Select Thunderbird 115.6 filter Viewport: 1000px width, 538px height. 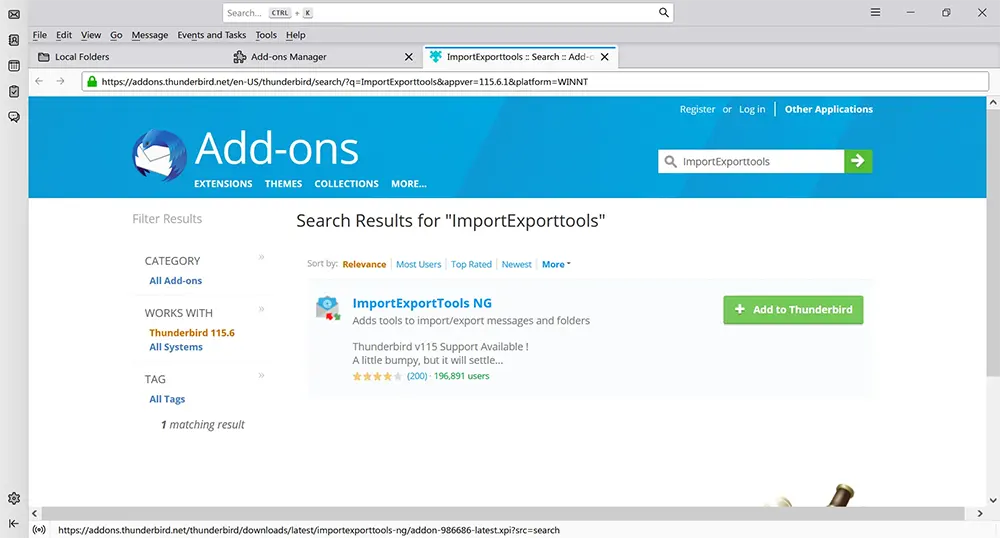(192, 333)
